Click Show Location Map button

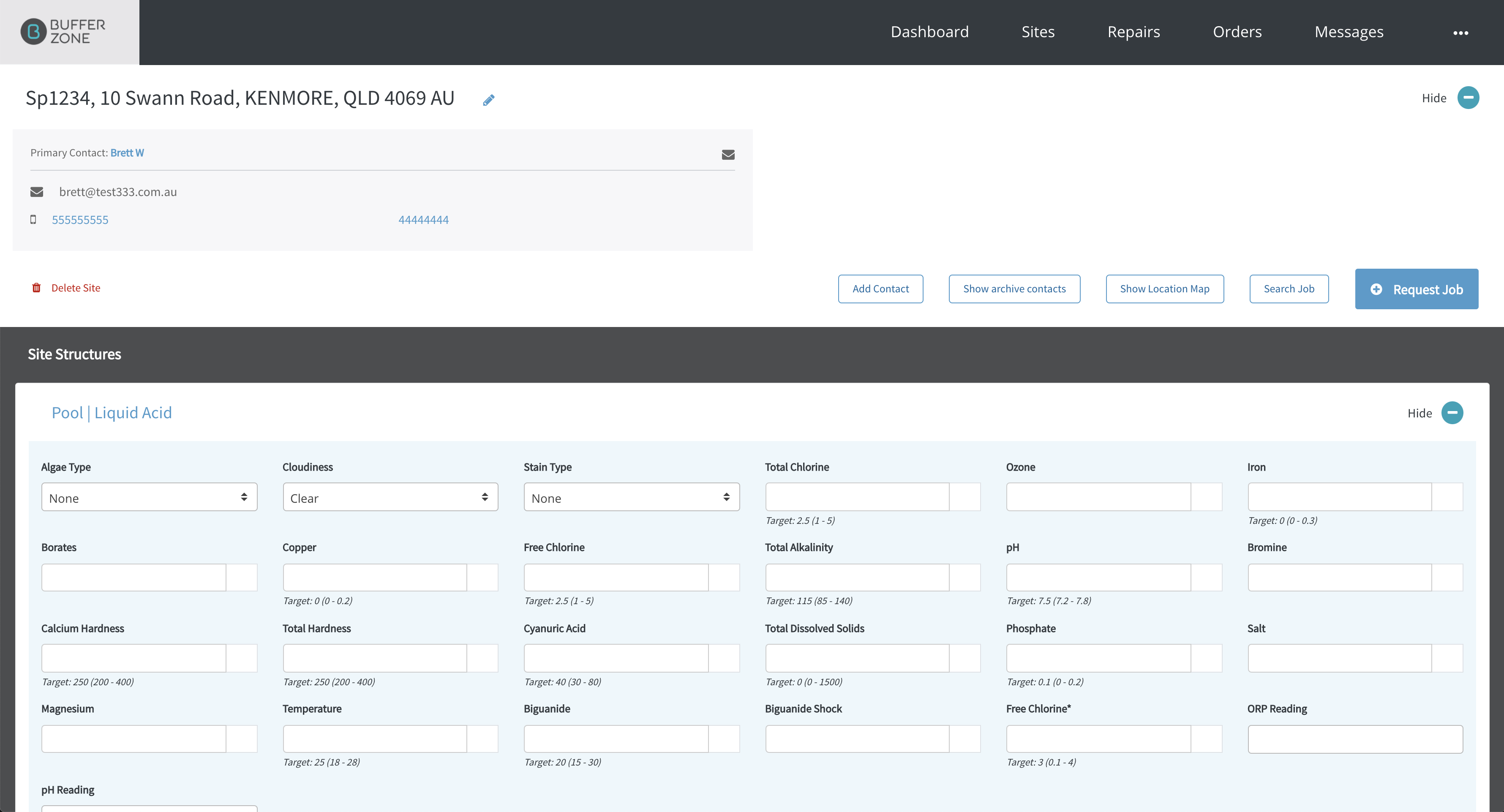1164,289
